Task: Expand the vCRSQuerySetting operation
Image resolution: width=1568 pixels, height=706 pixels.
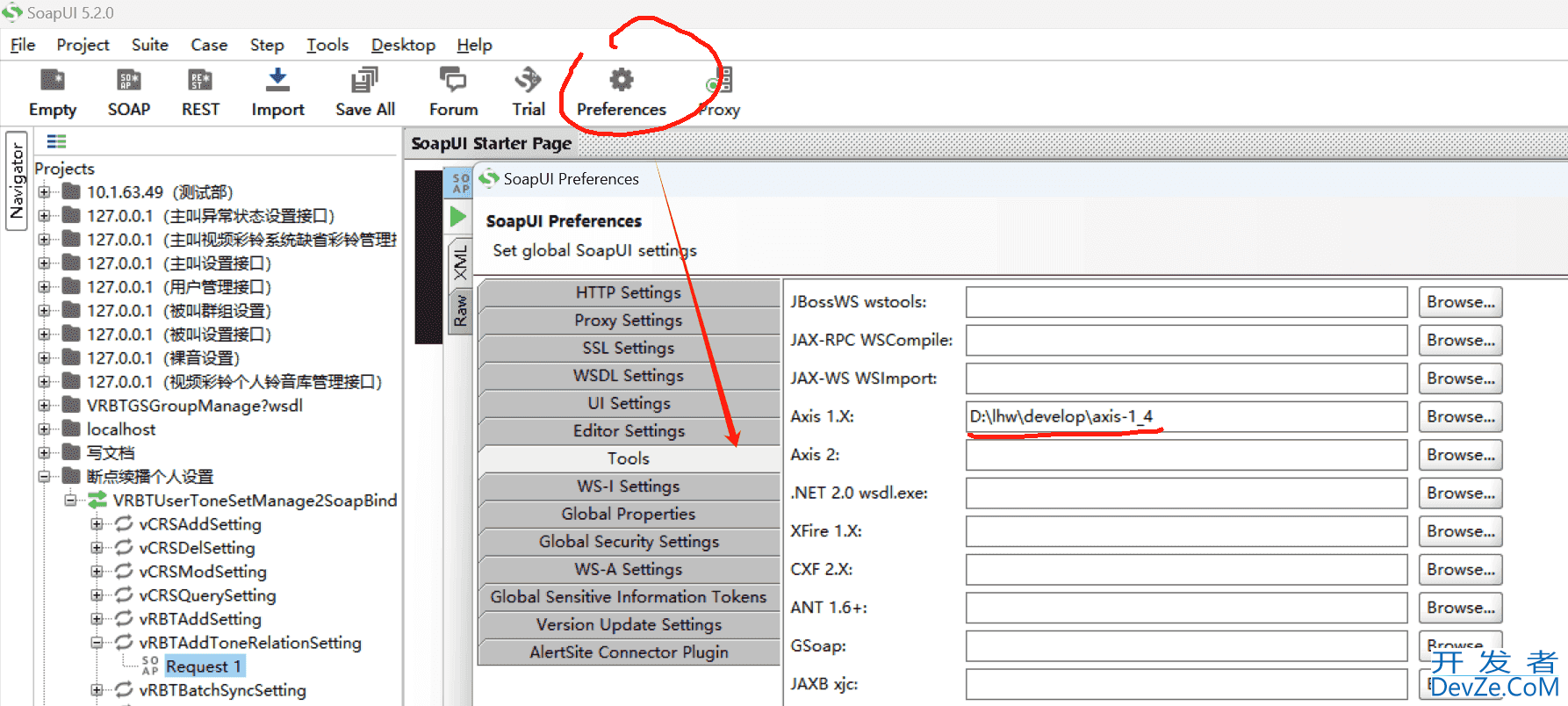Action: coord(97,595)
